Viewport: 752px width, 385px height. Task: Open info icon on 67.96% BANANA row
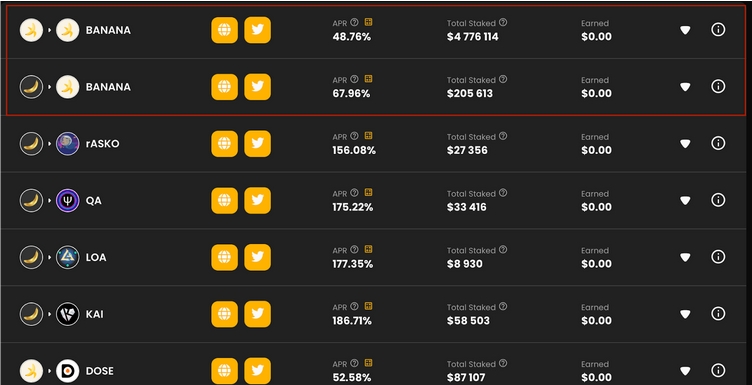coord(718,86)
